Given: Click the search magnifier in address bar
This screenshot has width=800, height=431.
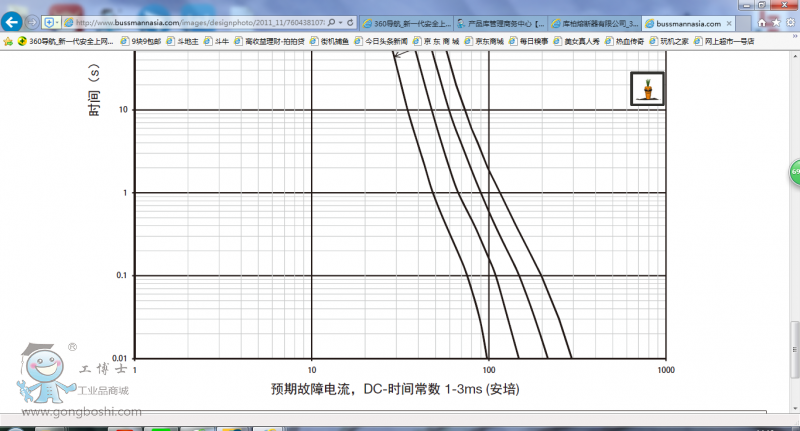Looking at the screenshot, I should tap(332, 22).
